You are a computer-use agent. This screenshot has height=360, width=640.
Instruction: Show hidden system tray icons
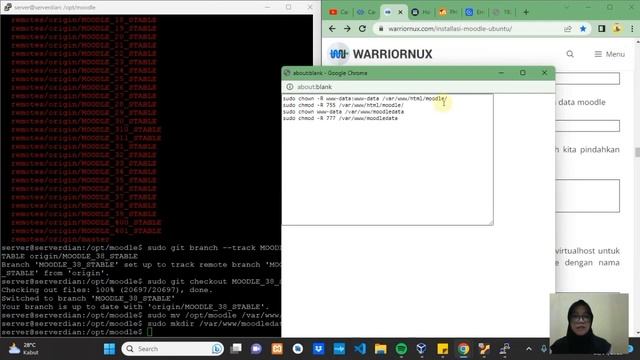[x=529, y=349]
